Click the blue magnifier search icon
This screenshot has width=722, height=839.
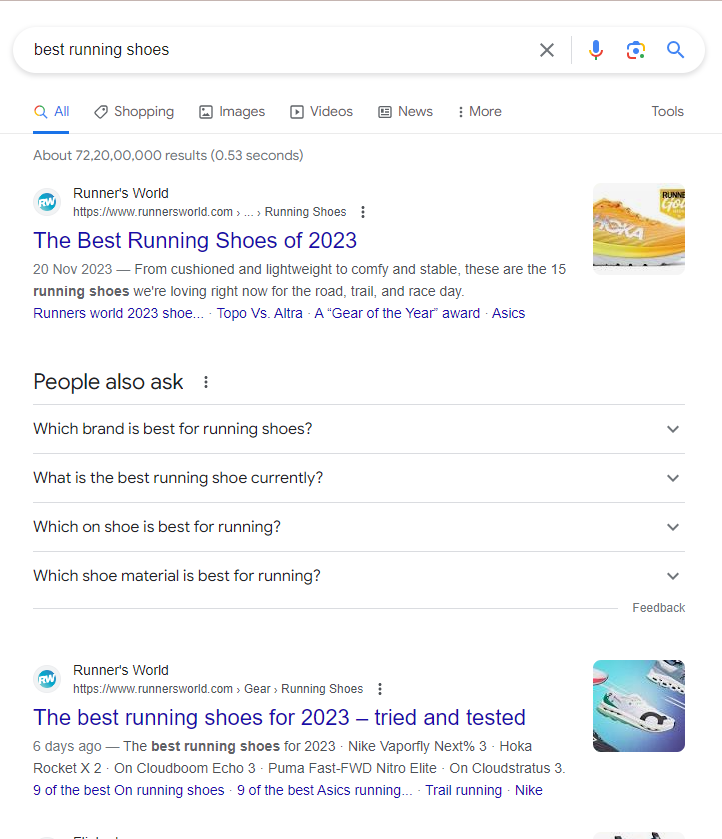[676, 50]
